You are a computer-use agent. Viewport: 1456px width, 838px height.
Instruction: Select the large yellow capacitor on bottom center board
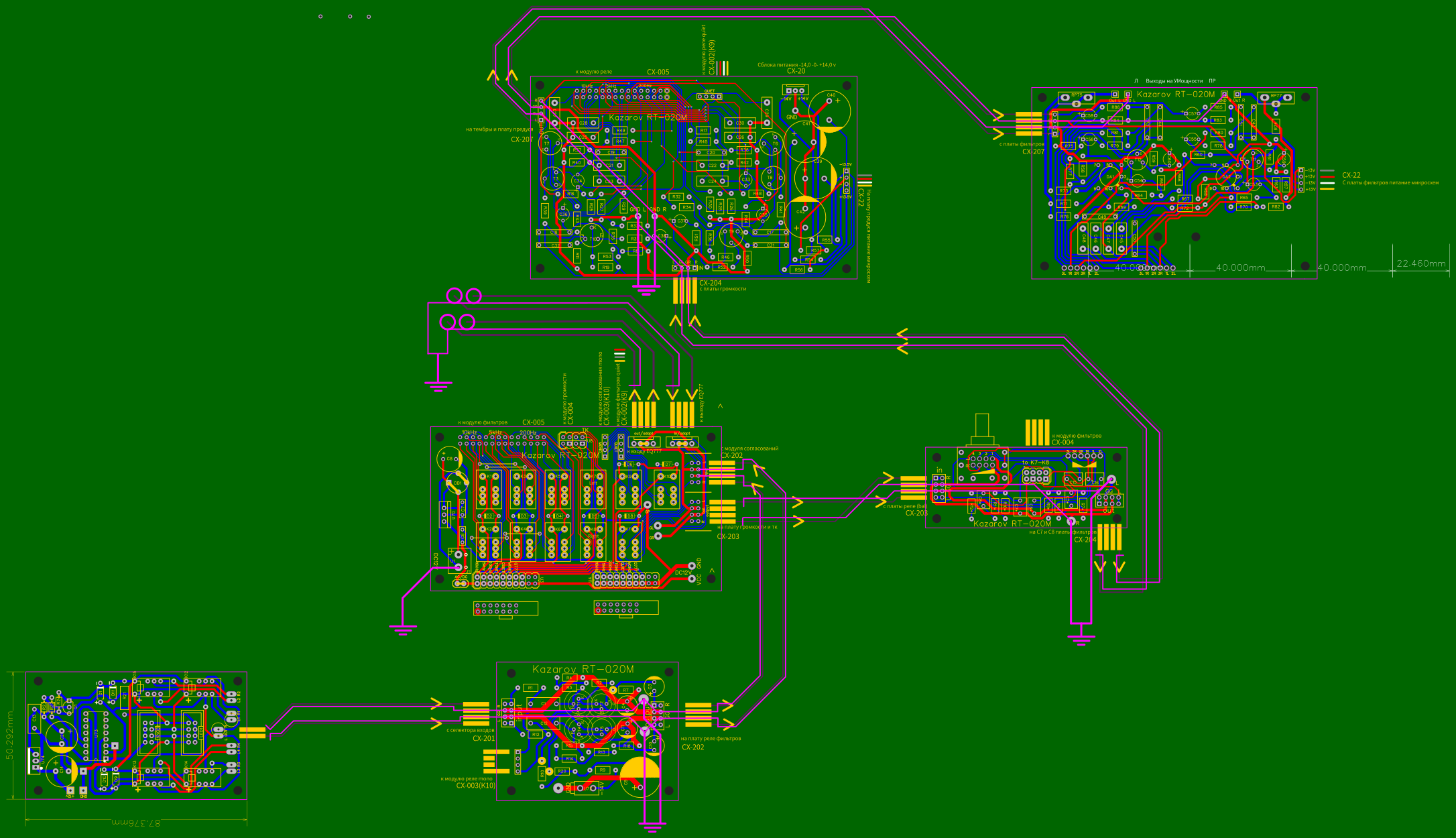coord(640,777)
